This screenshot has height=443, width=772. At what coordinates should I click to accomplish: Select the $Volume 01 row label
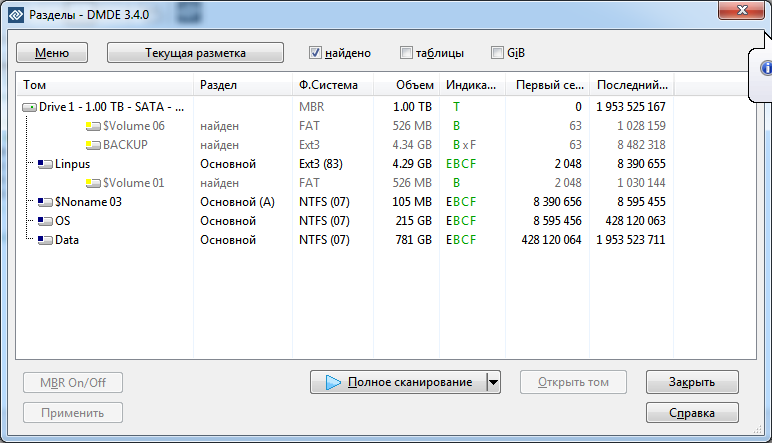133,183
